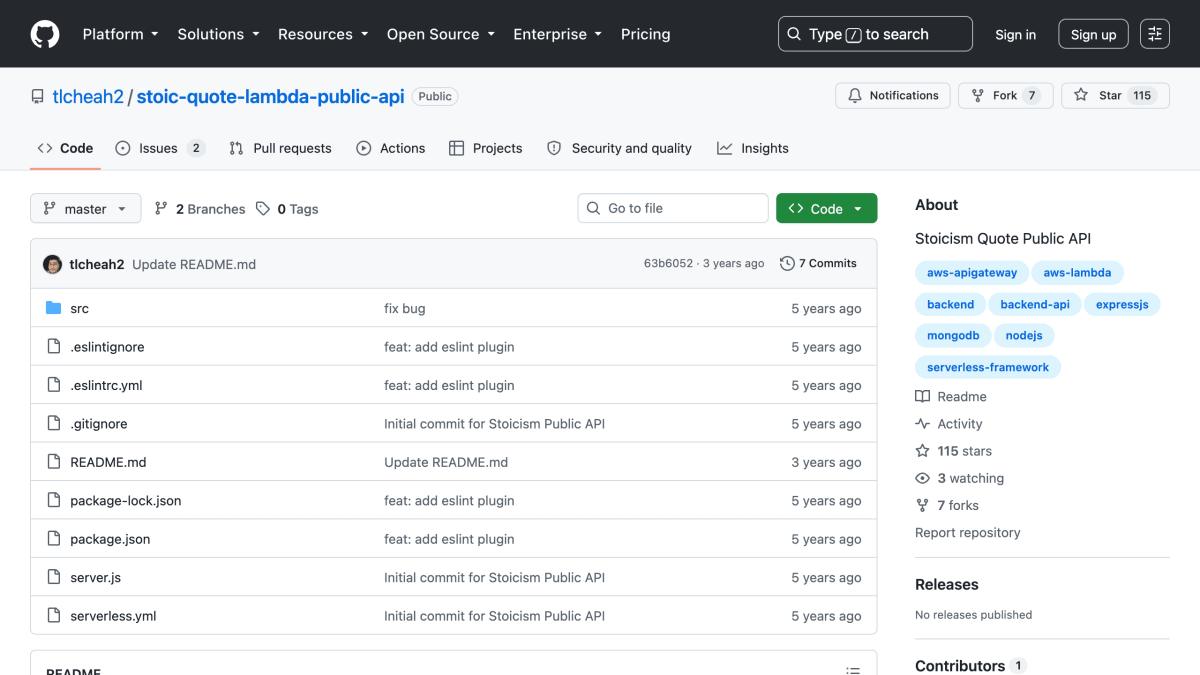This screenshot has height=675, width=1200.
Task: Click the branch icon next to 2 Branches
Action: 161,209
